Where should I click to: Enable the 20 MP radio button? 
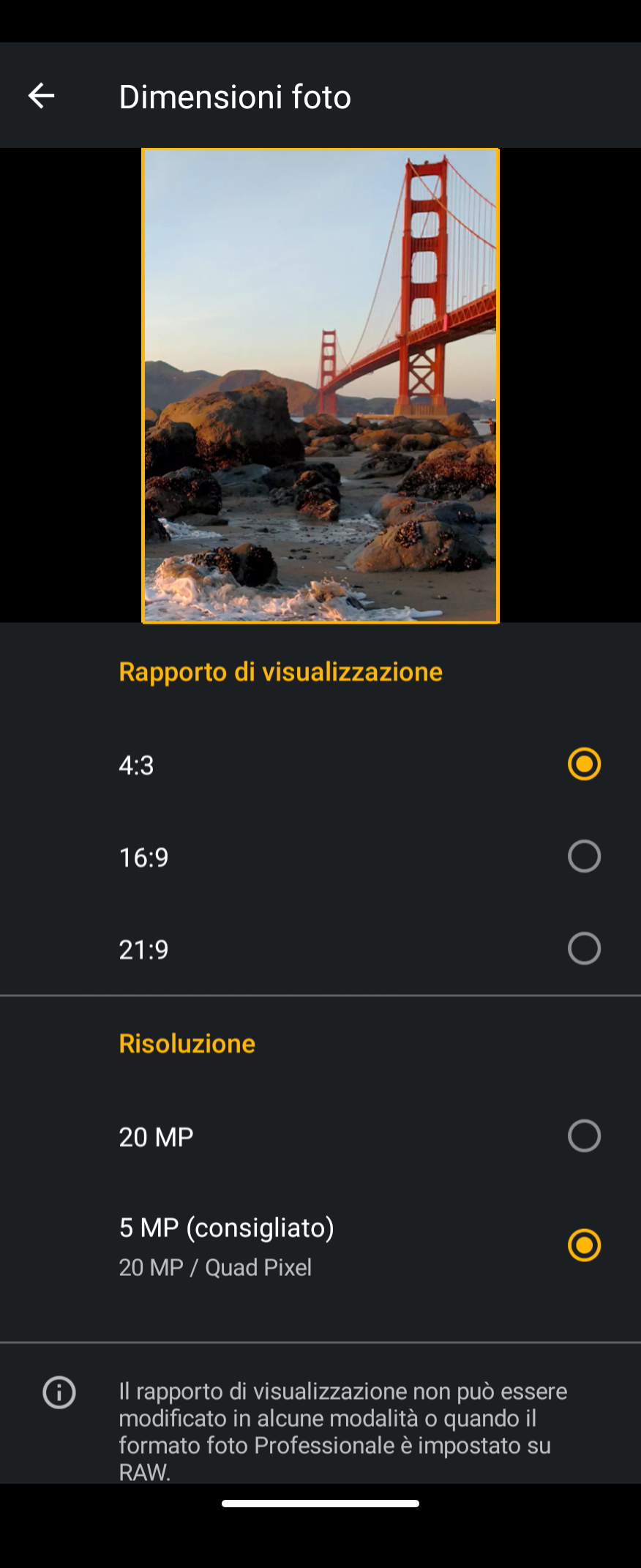click(x=584, y=1136)
